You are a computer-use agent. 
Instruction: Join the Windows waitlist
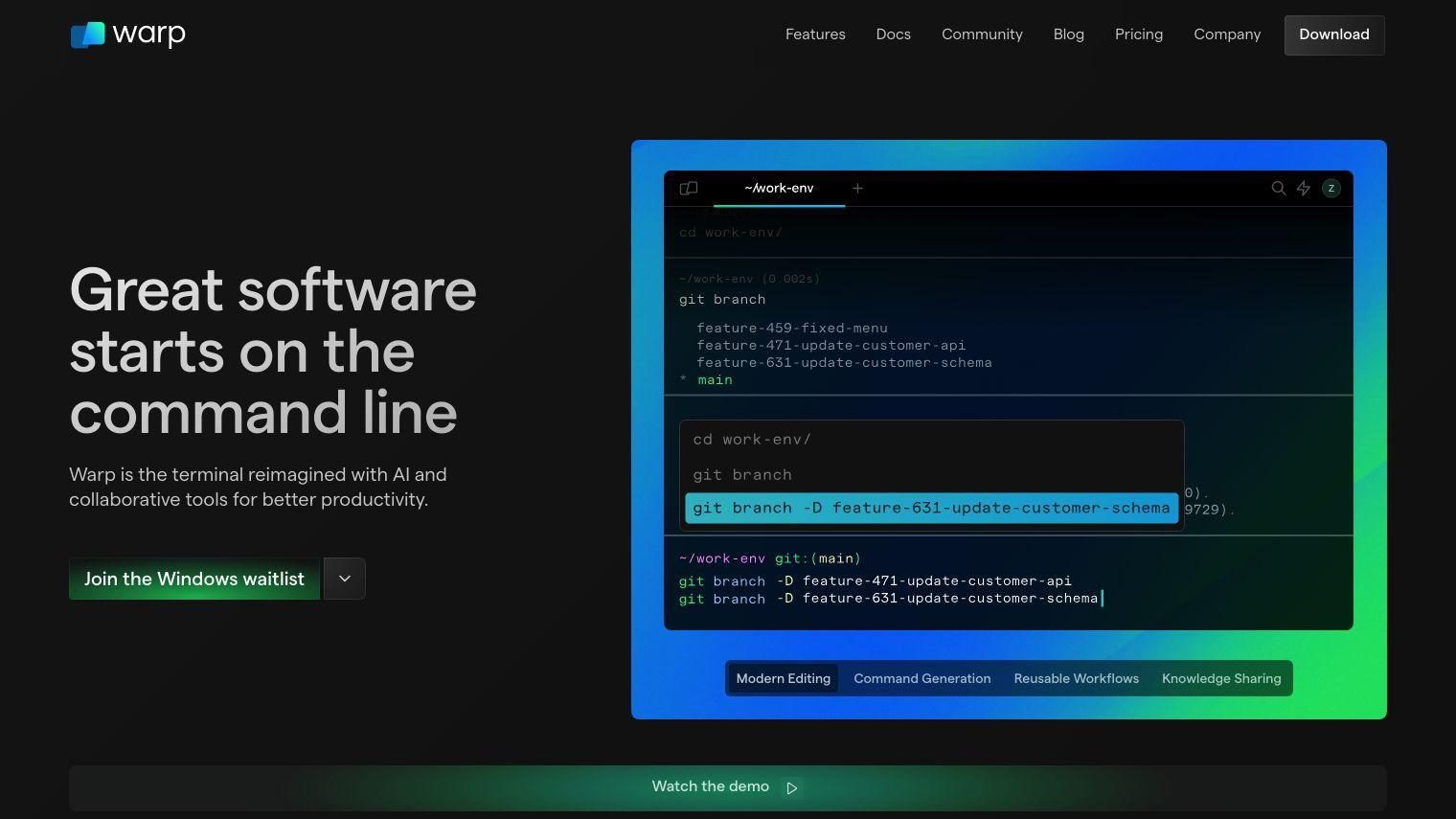tap(194, 579)
